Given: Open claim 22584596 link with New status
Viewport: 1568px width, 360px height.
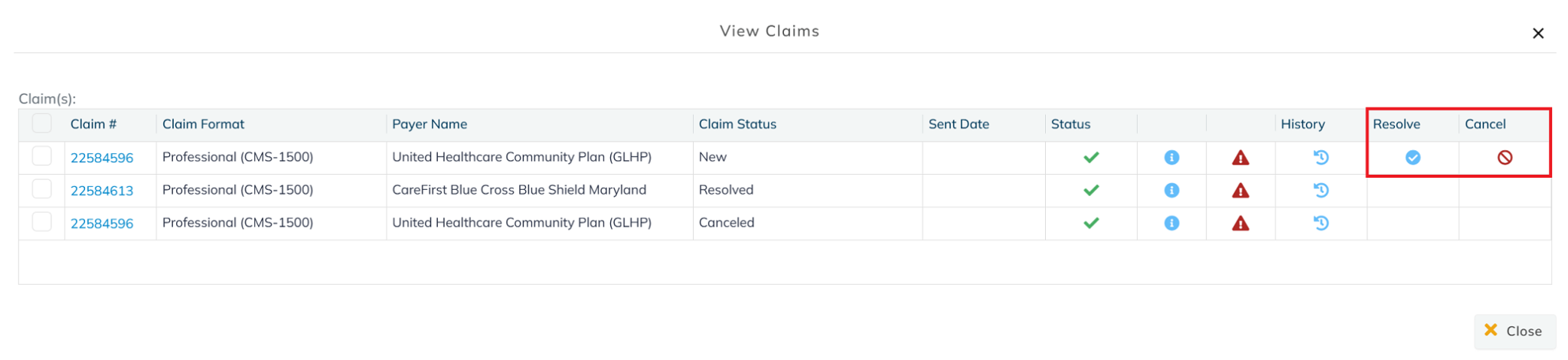Looking at the screenshot, I should [102, 158].
